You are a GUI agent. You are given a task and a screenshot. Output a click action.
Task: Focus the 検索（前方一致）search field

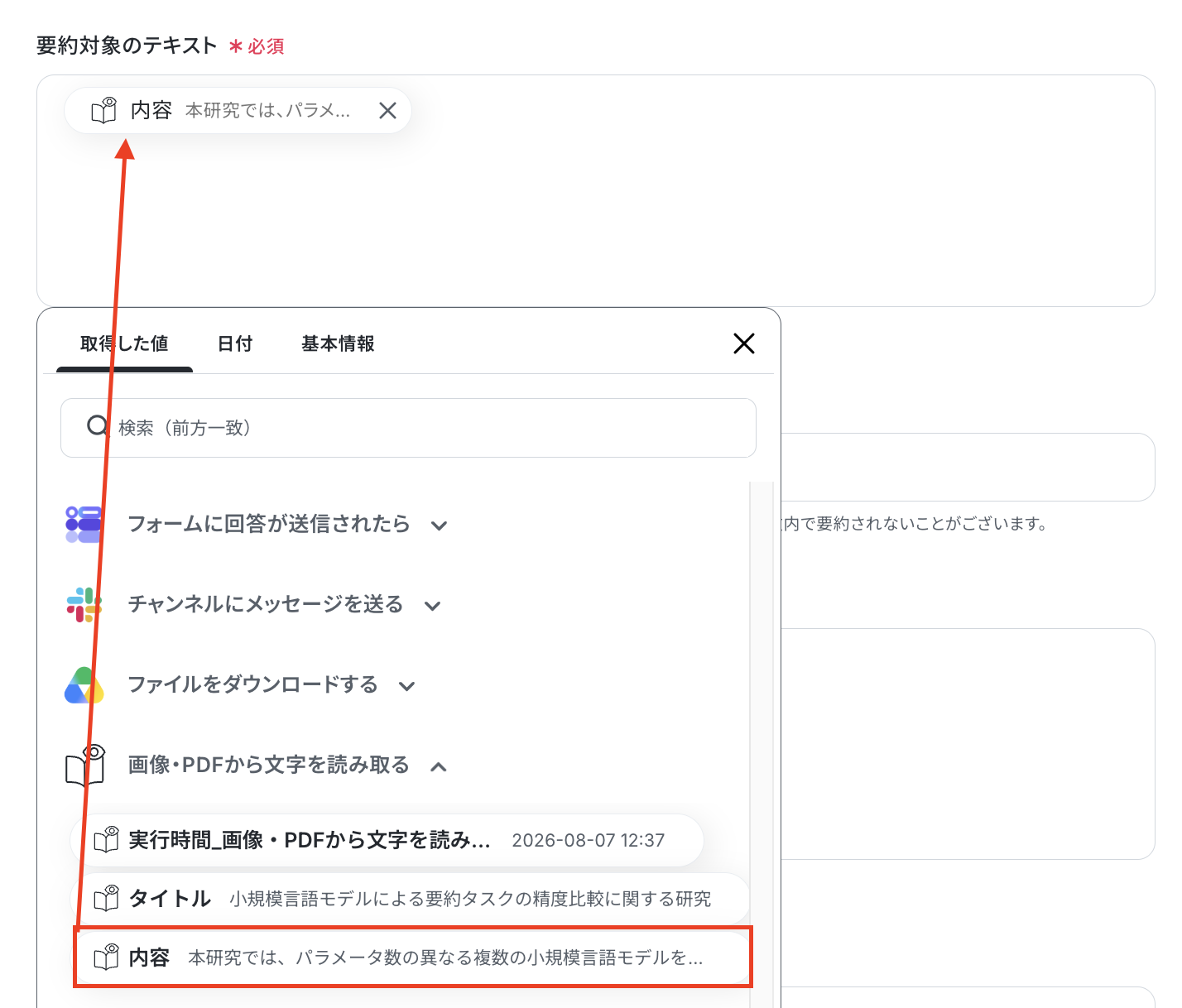[x=408, y=428]
